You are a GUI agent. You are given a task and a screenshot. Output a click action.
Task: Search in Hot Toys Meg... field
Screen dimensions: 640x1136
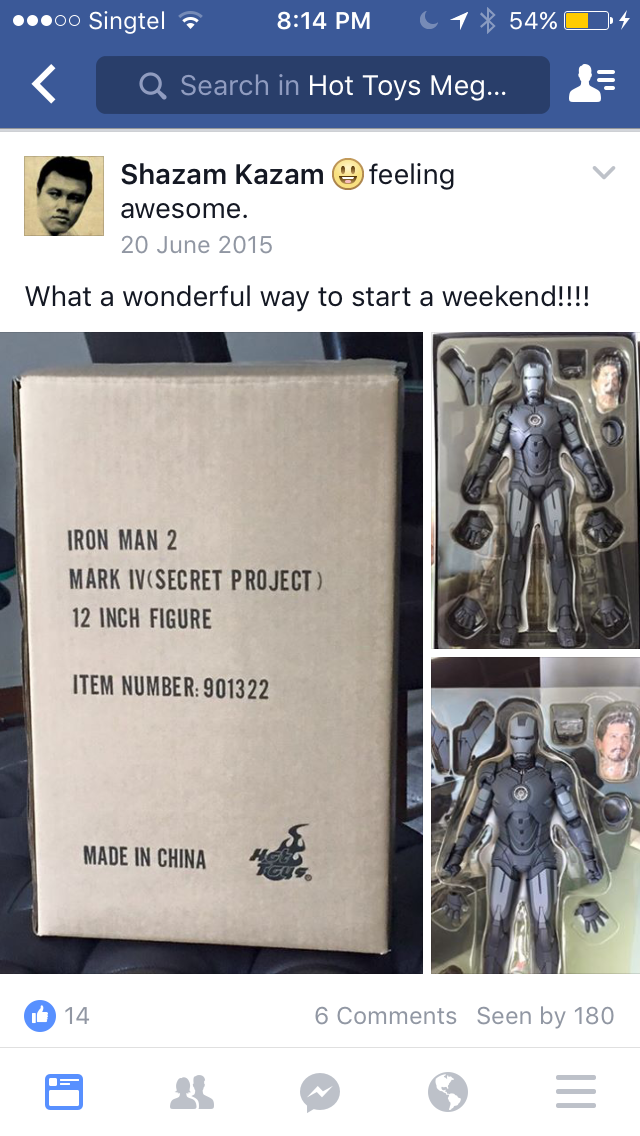(323, 85)
